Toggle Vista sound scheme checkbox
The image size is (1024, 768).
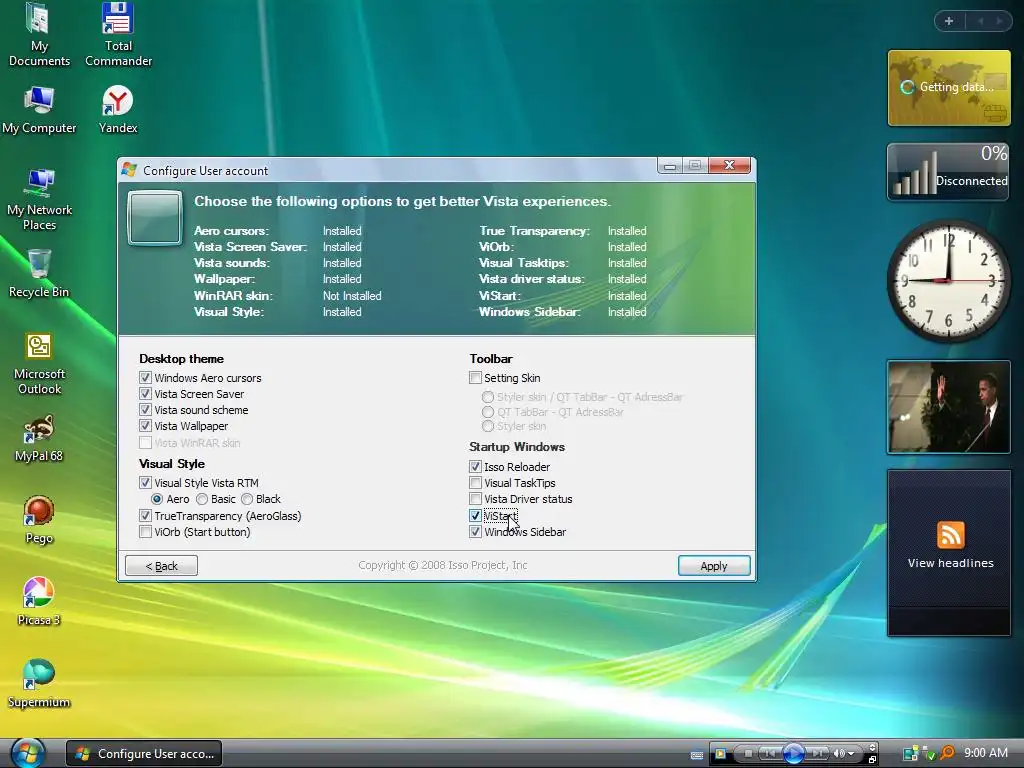(x=145, y=409)
